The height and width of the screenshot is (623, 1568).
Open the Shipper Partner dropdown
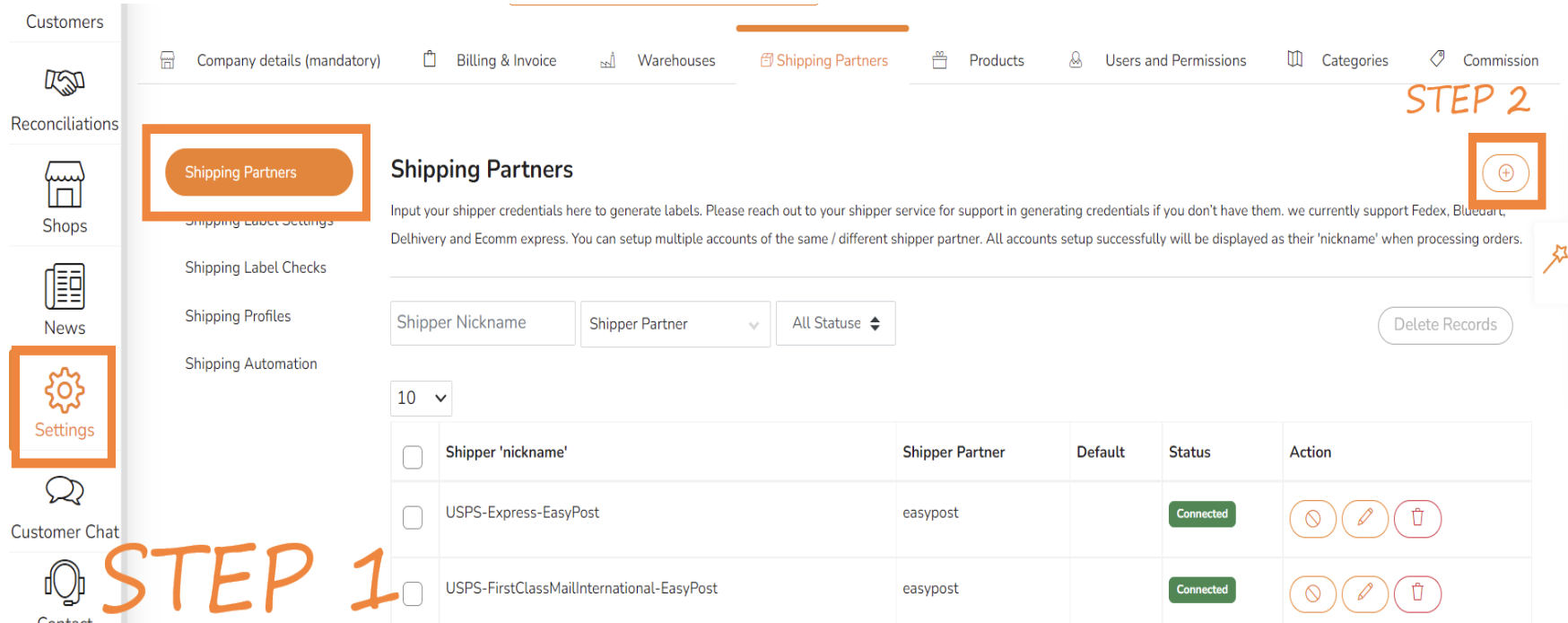(675, 324)
